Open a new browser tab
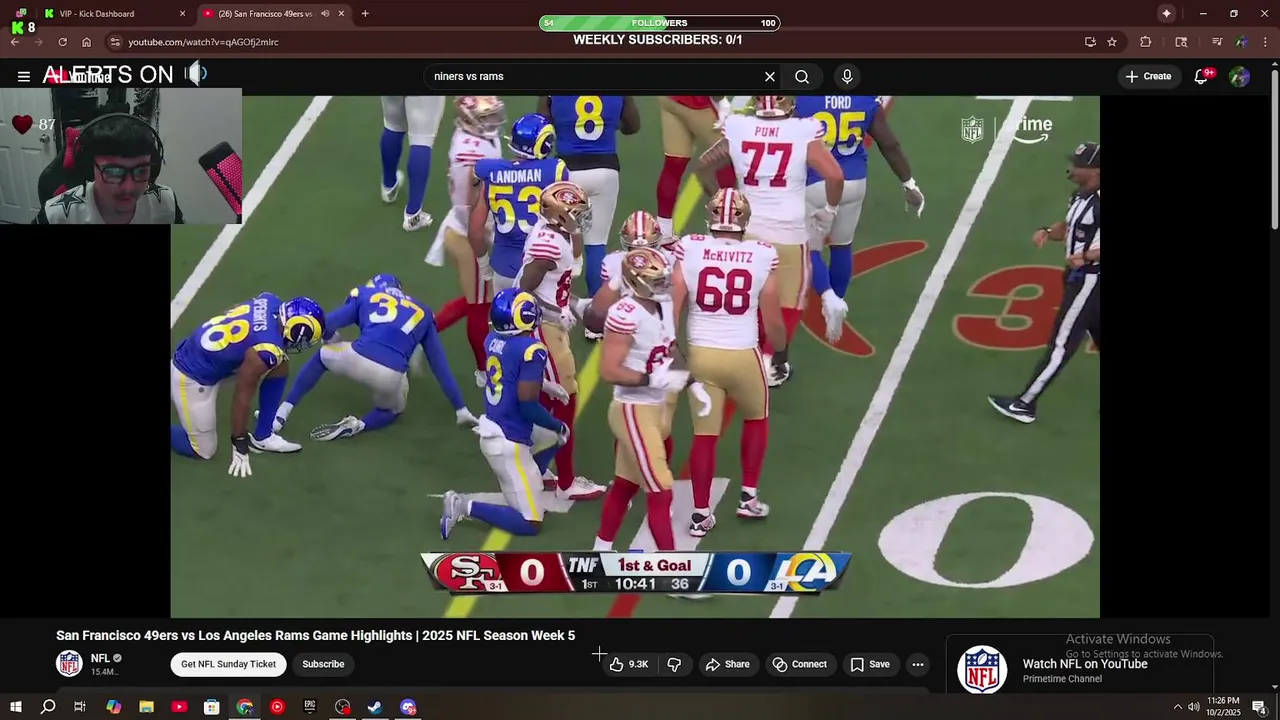Viewport: 1280px width, 720px height. [365, 14]
